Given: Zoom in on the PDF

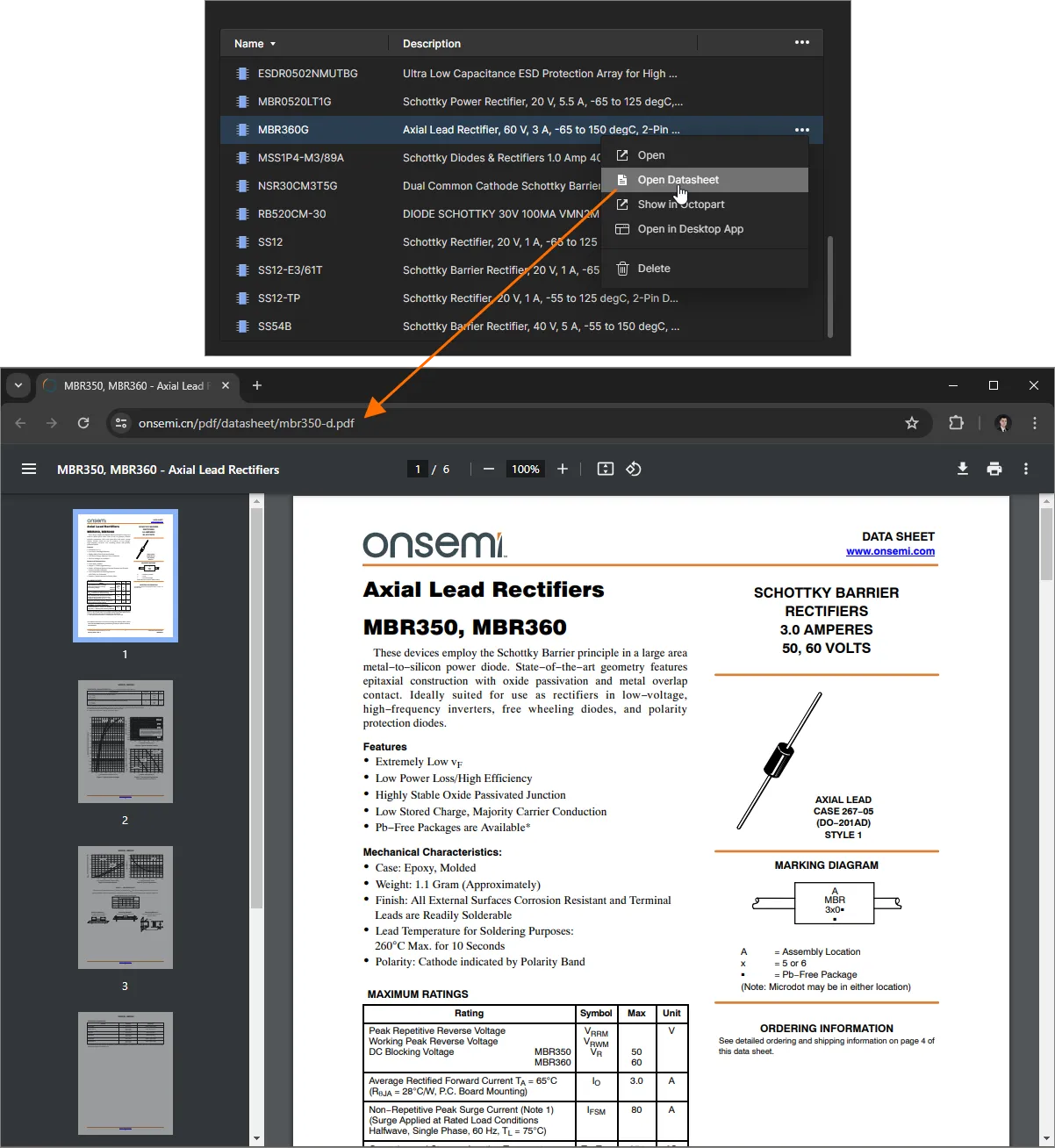Looking at the screenshot, I should (x=563, y=469).
